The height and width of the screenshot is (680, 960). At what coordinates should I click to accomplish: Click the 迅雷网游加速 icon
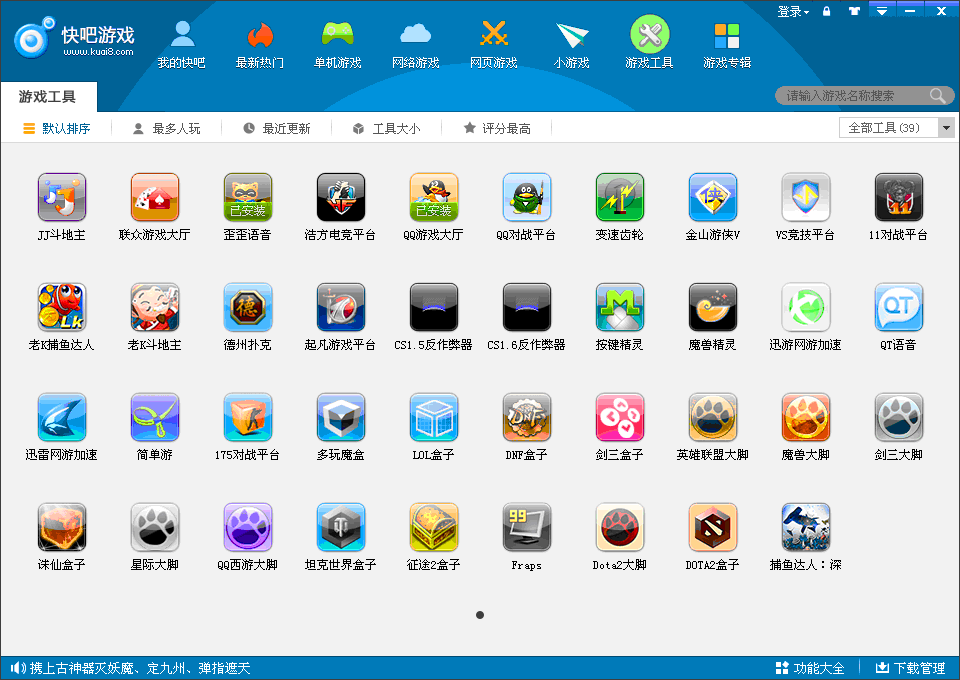point(61,417)
